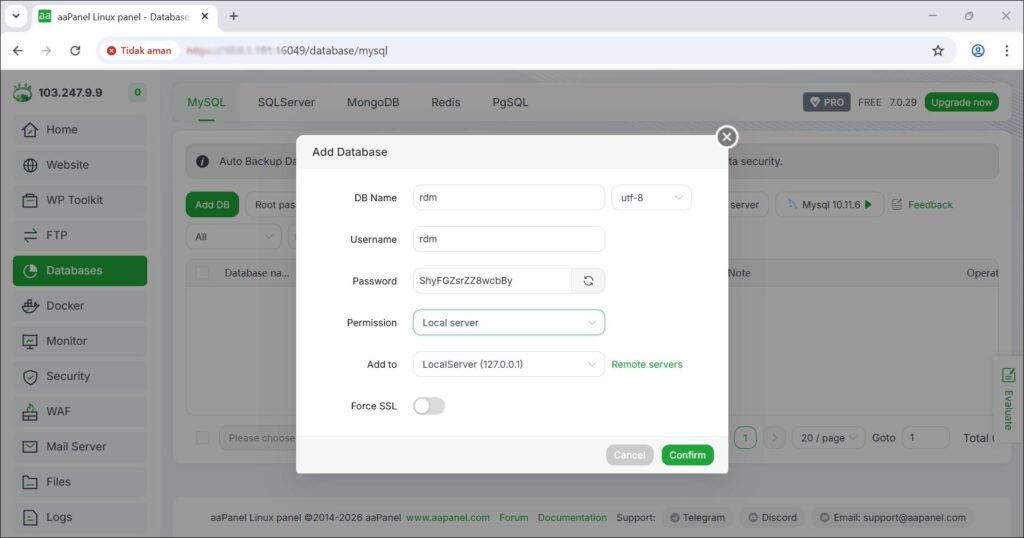Screen dimensions: 1024x538
Task: Click the info icon in Auto Backup notice
Action: click(202, 161)
